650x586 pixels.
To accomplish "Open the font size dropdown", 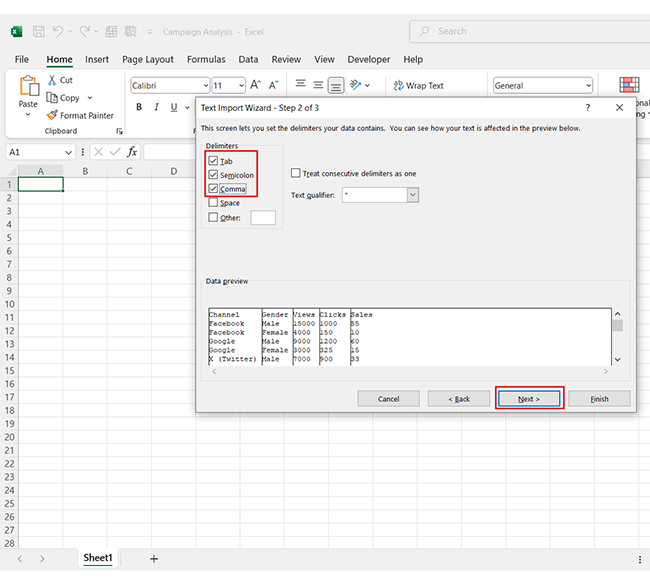I will tap(241, 86).
